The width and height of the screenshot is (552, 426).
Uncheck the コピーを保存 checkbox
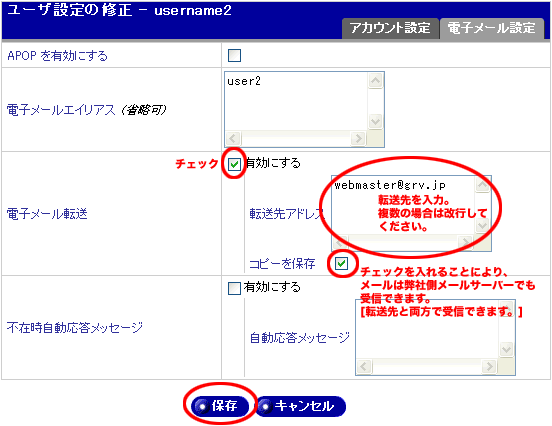pos(341,263)
